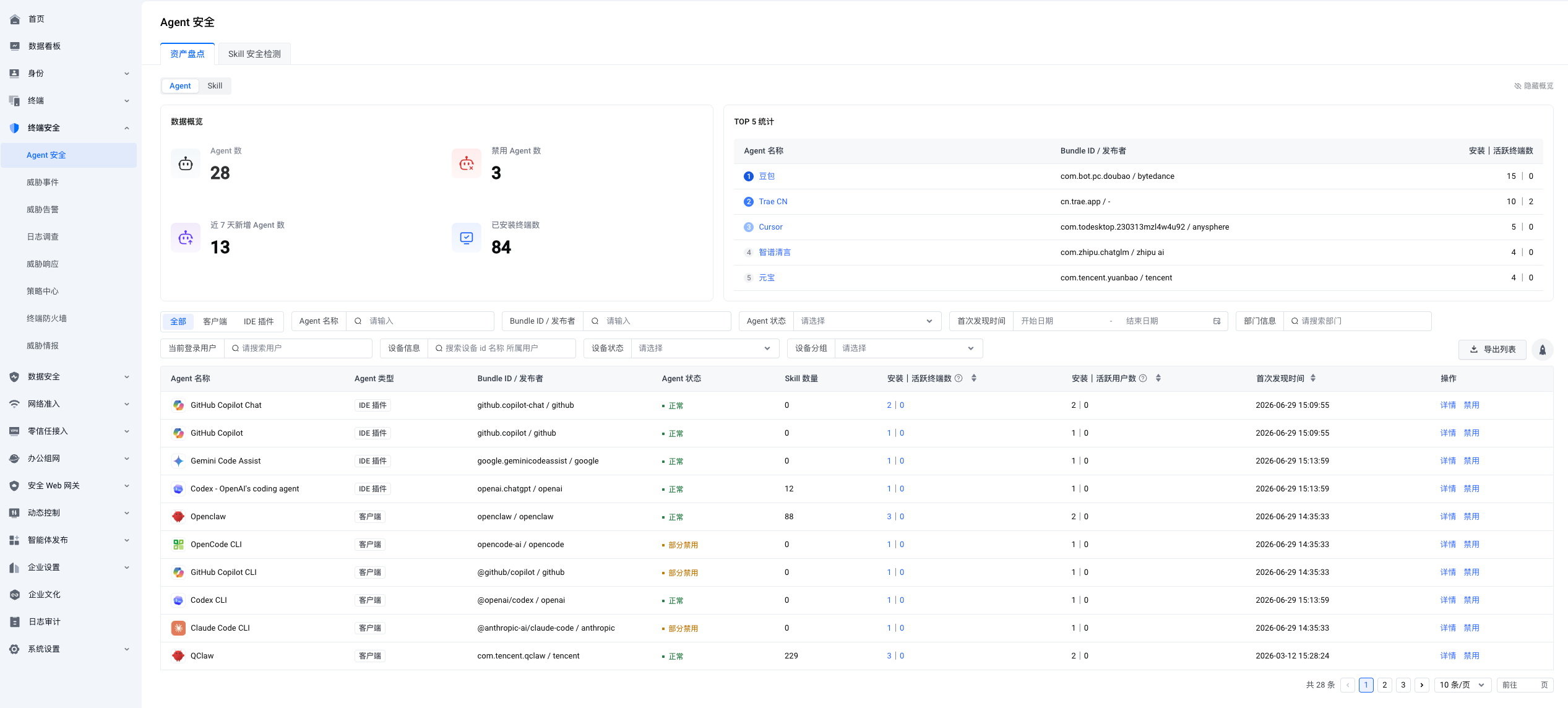
Task: Click the 数据看板 dashboard icon
Action: click(15, 46)
